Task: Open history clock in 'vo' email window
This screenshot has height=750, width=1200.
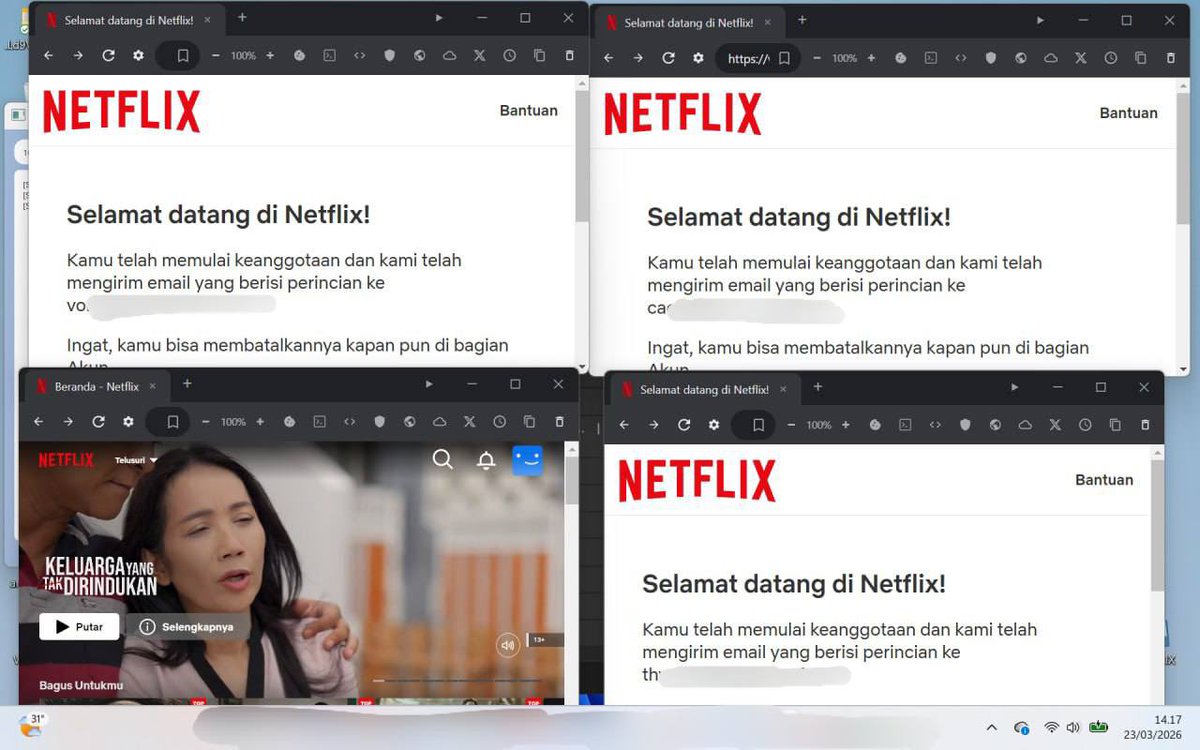Action: coord(510,56)
